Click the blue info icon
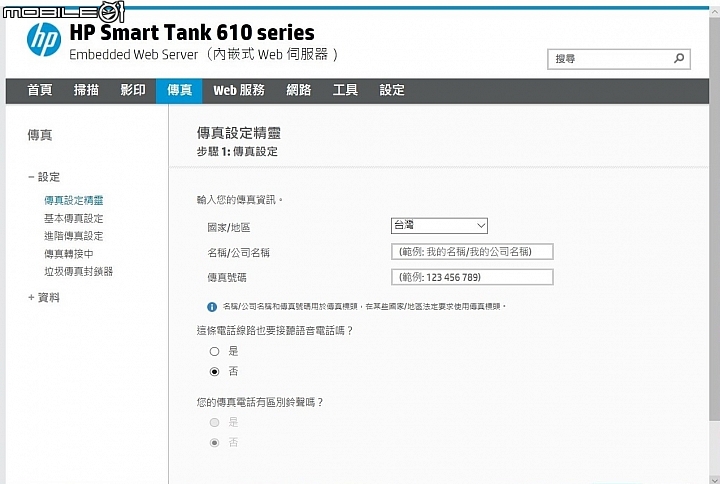Screen dimensions: 720x484 pos(212,307)
